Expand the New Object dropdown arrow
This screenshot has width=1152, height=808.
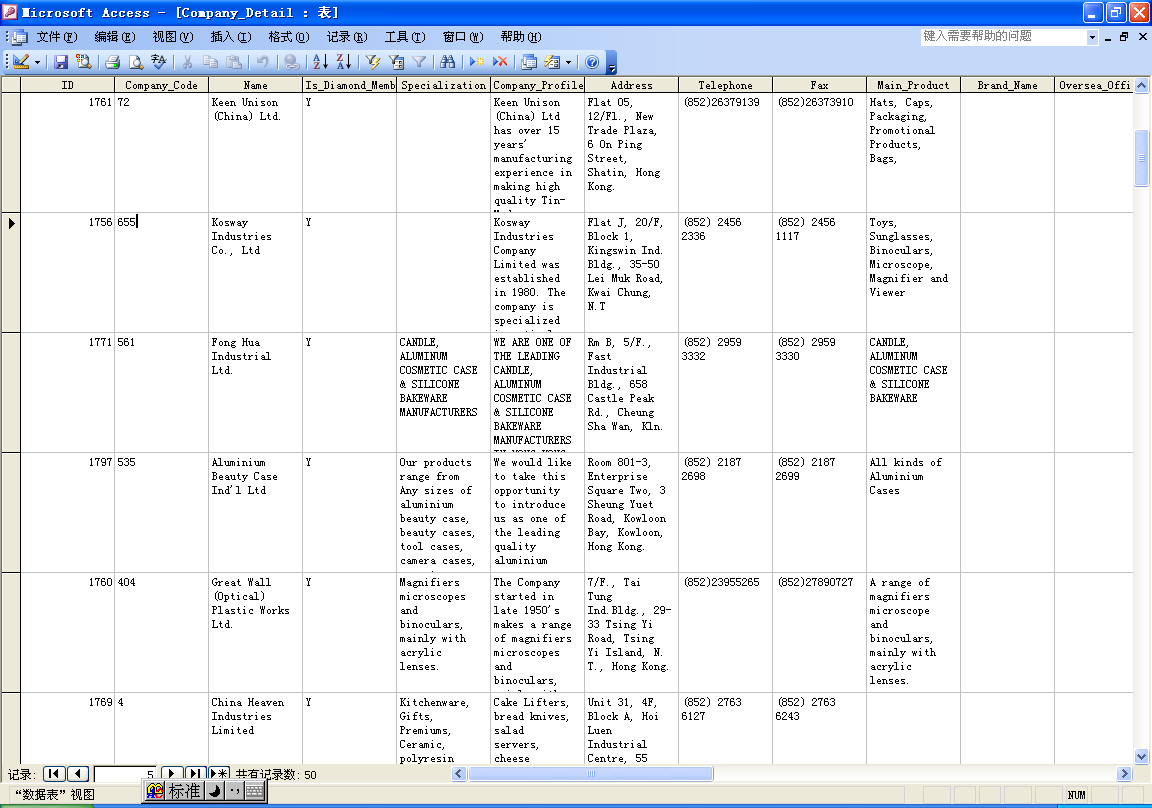[x=568, y=62]
